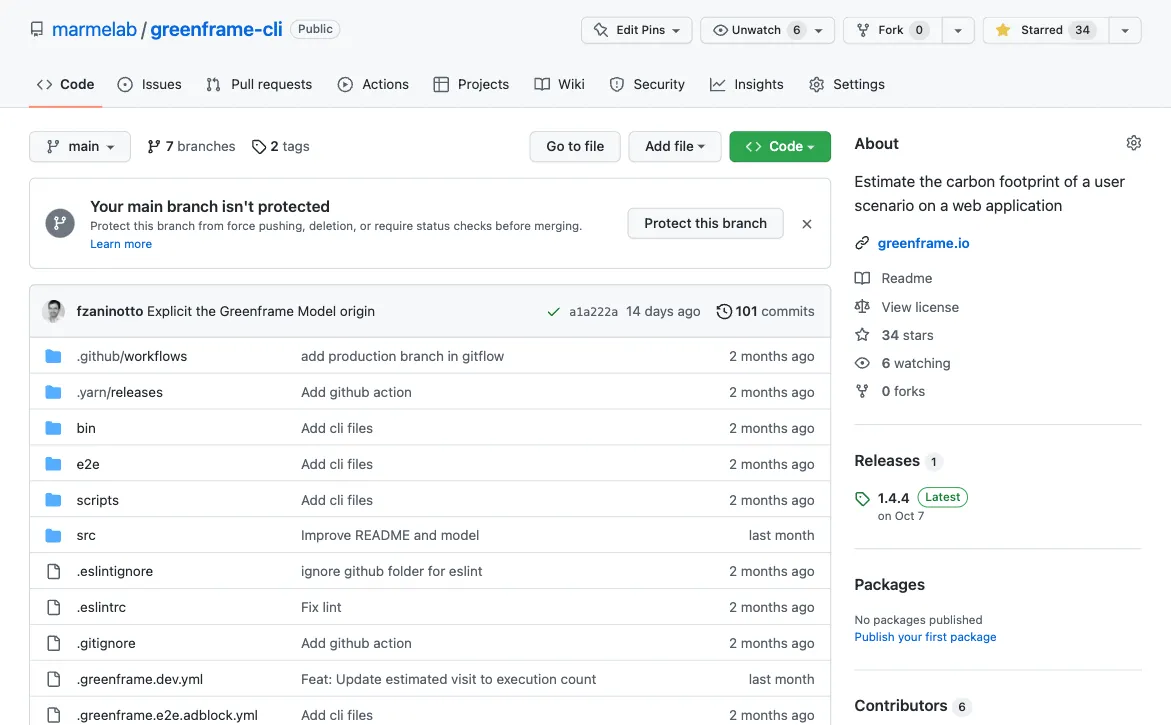Switch to the Insights tab
Image resolution: width=1171 pixels, height=725 pixels.
(x=747, y=84)
